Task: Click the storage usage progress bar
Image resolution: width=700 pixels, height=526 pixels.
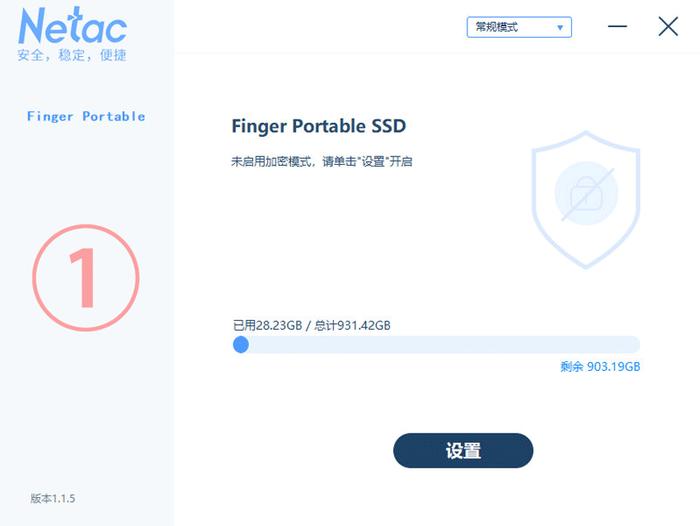Action: click(x=437, y=345)
